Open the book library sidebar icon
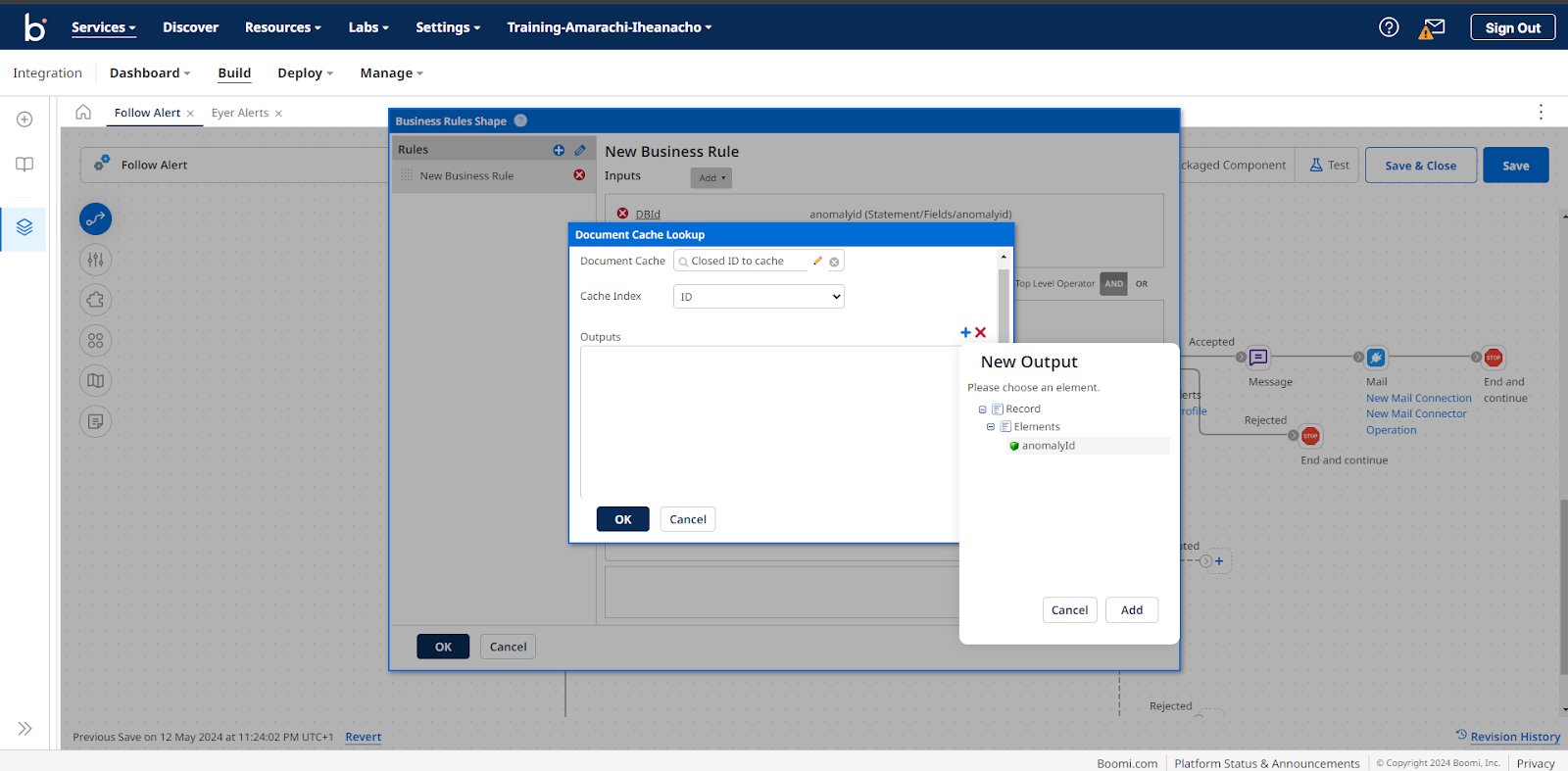The width and height of the screenshot is (1568, 771). coord(24,165)
